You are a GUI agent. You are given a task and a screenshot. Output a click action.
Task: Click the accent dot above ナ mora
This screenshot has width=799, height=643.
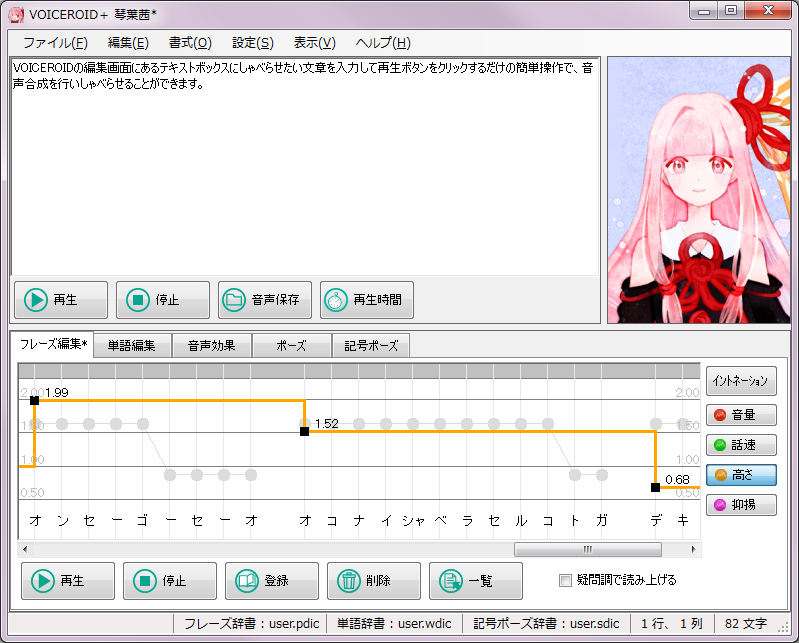coord(359,424)
